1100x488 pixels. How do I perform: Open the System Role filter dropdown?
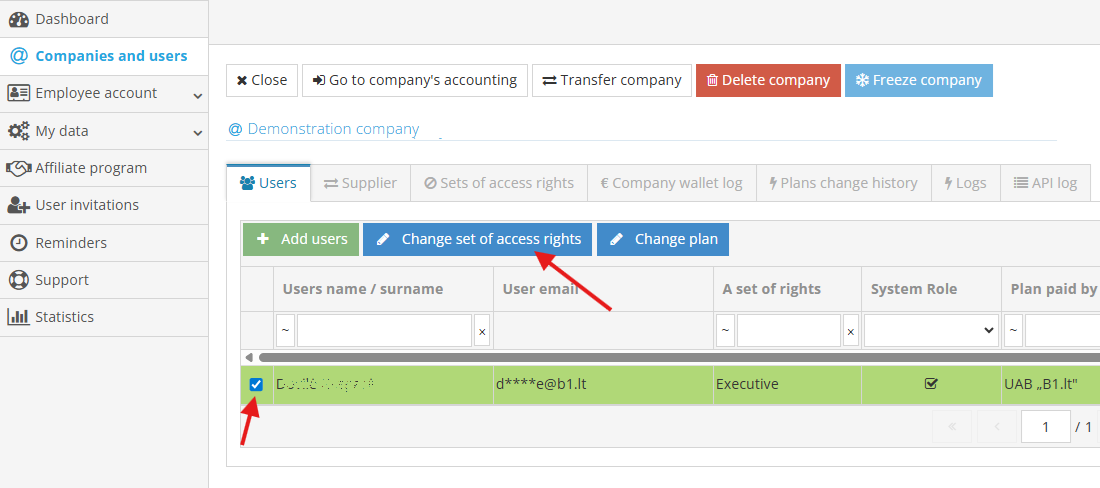pyautogui.click(x=931, y=330)
